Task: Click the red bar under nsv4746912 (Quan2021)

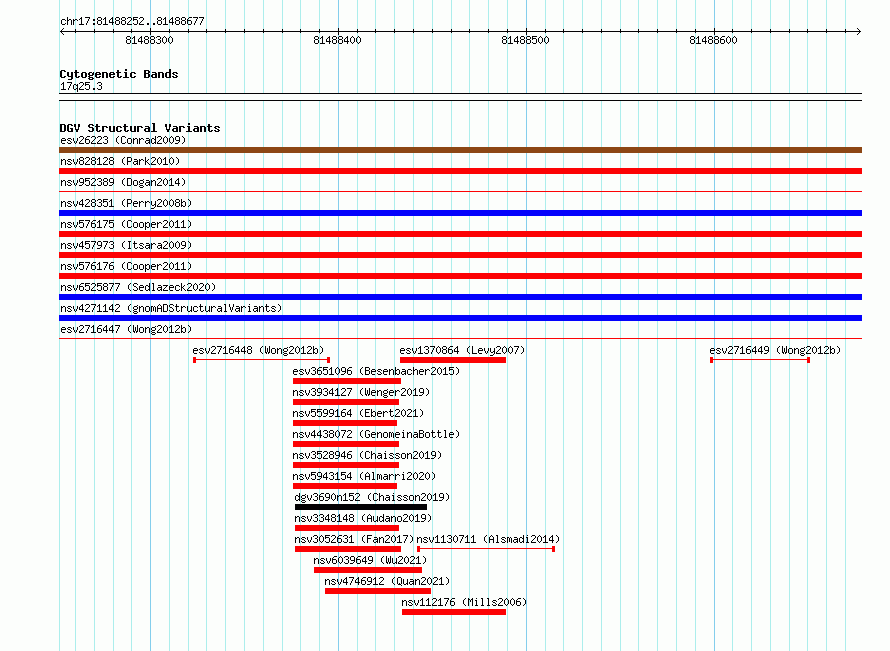Action: pos(378,591)
